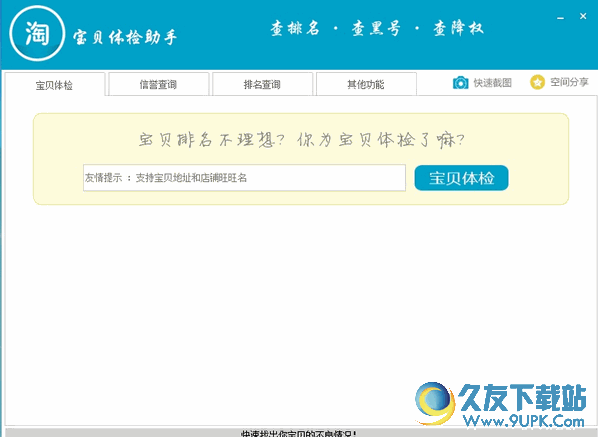Image resolution: width=598 pixels, height=437 pixels.
Task: Go to the 其他功能 tab
Action: point(366,84)
